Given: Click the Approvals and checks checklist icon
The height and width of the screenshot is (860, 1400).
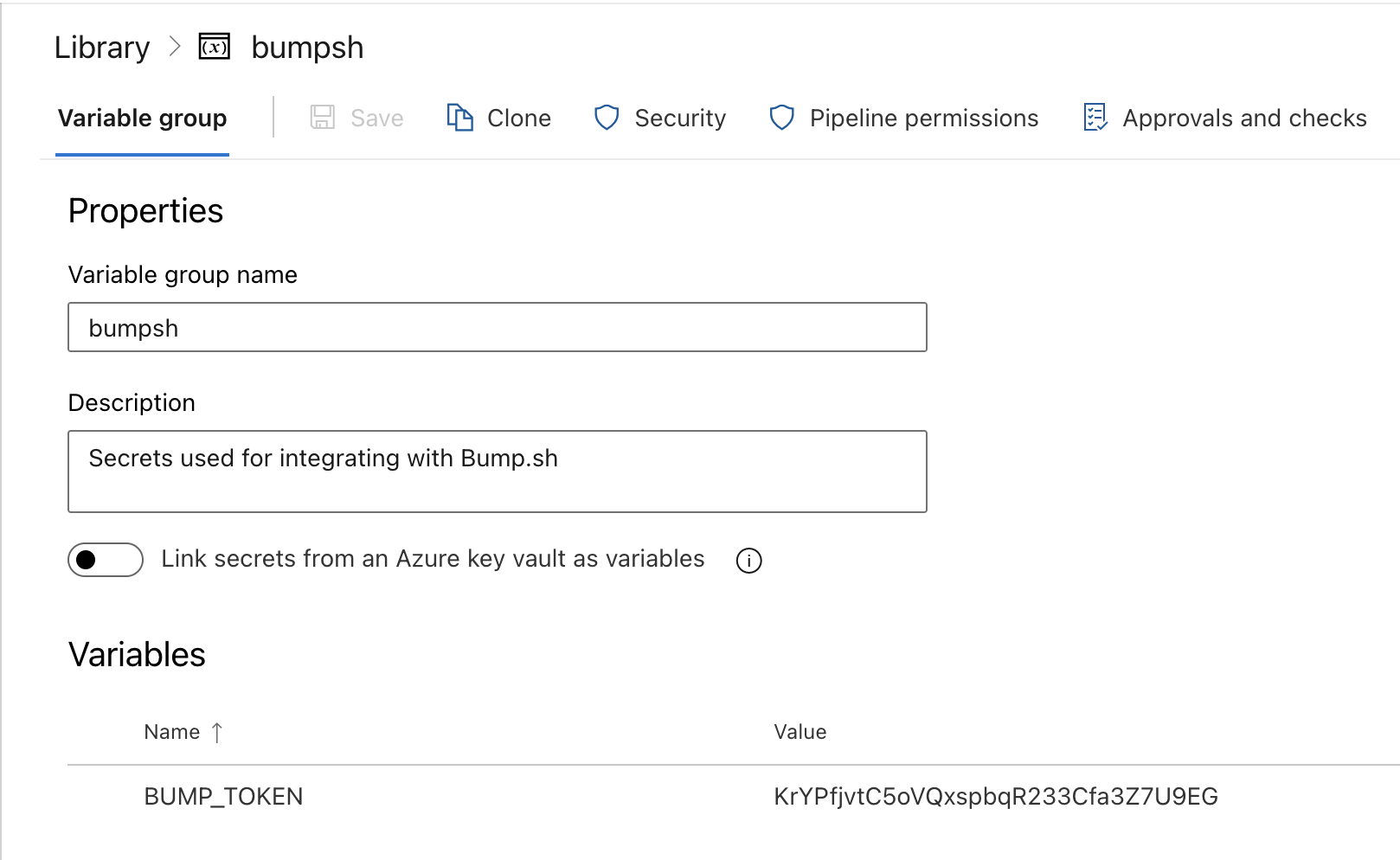Looking at the screenshot, I should pyautogui.click(x=1095, y=118).
